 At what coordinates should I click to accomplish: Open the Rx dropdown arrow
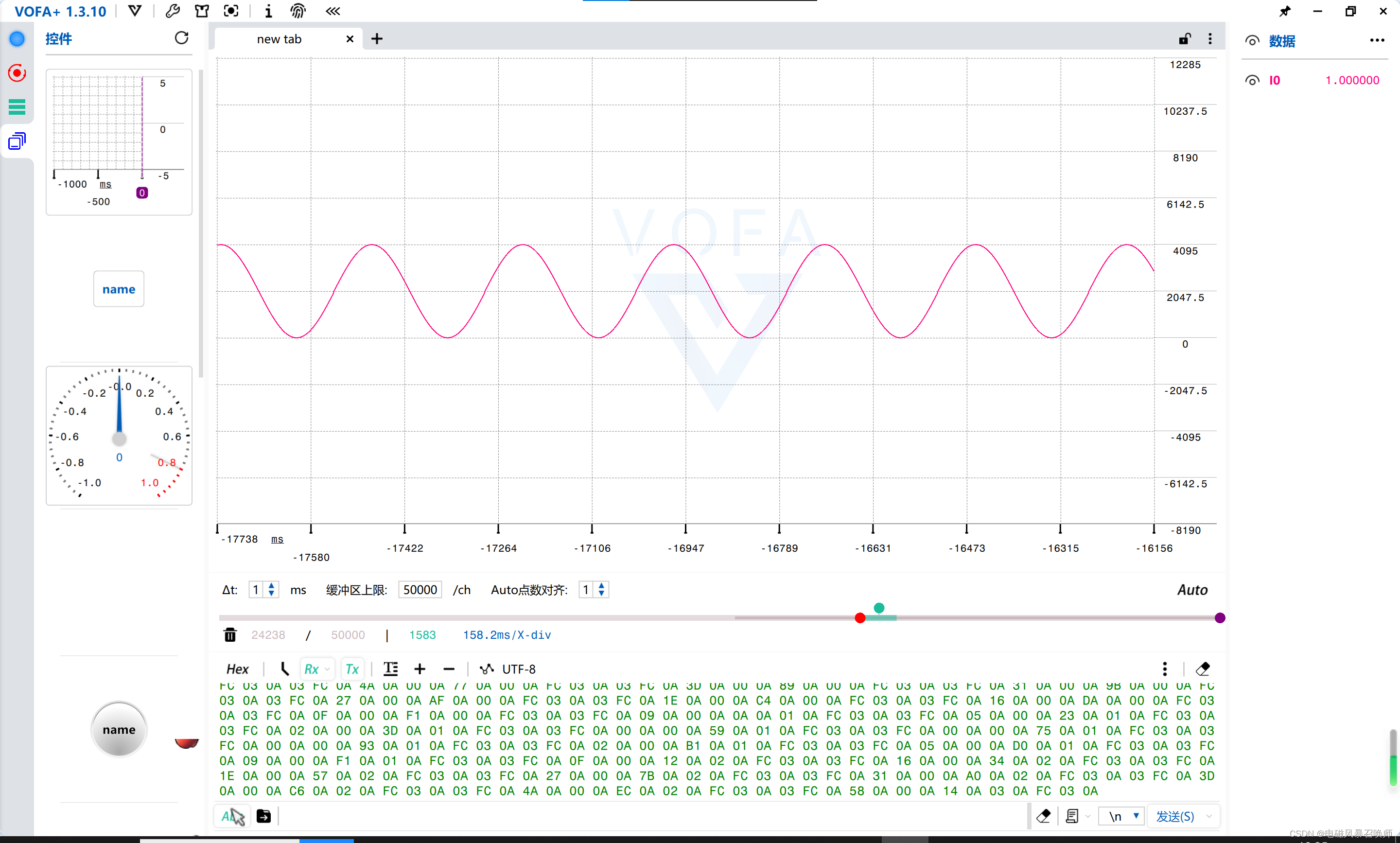pos(327,669)
